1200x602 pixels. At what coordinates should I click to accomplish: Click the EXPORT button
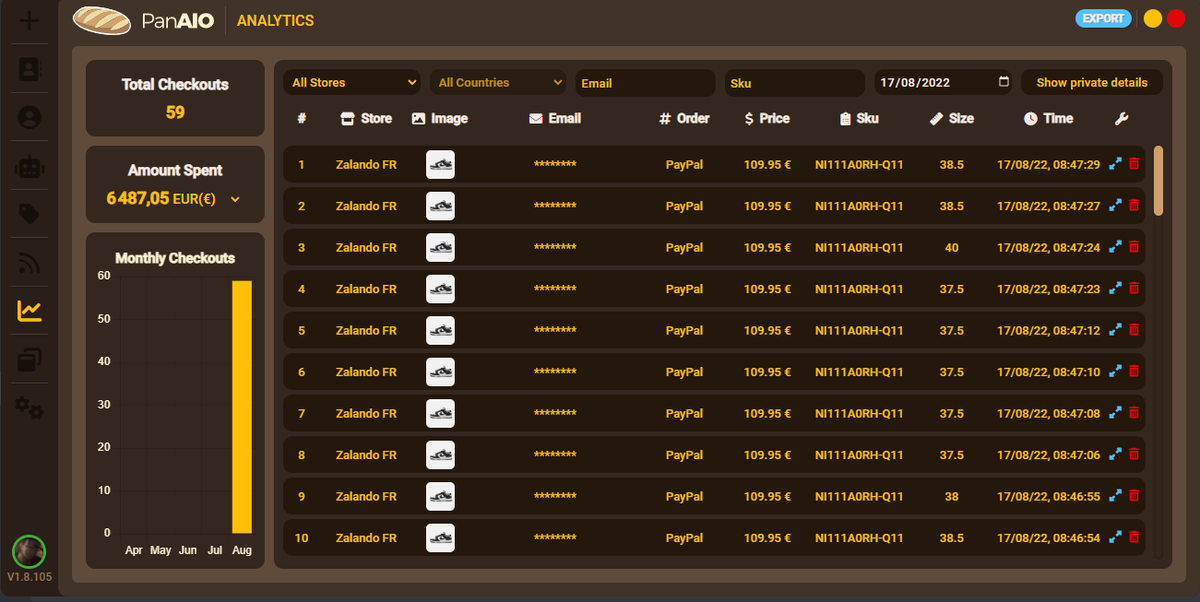(x=1104, y=18)
